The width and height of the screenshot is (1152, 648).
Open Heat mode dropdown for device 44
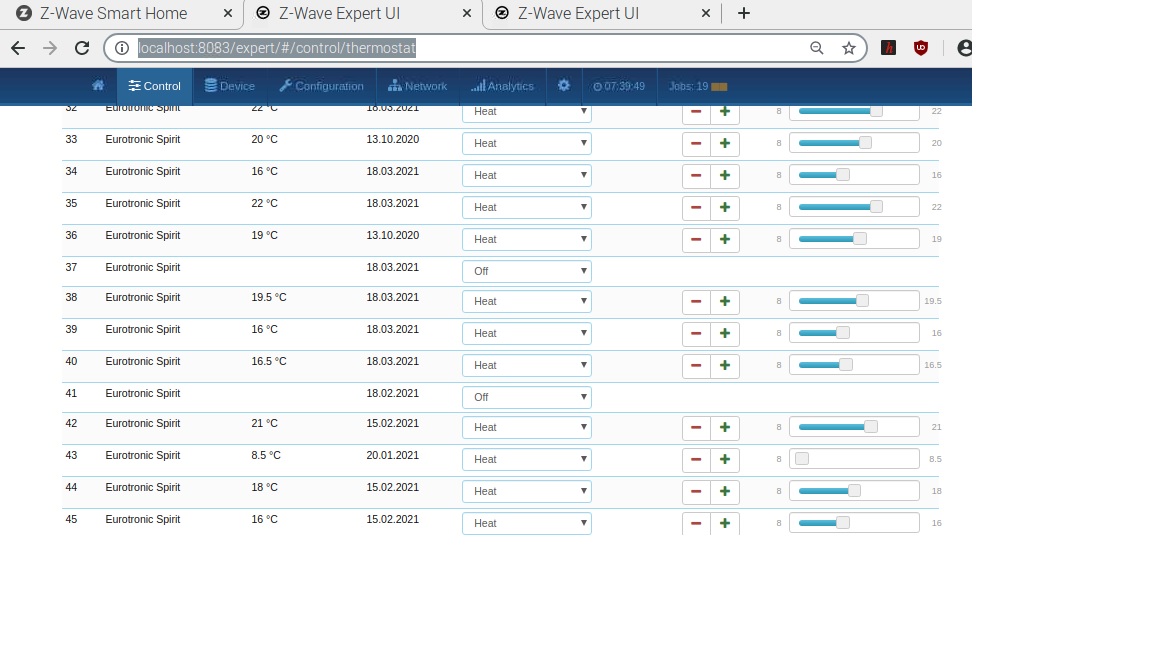click(x=526, y=491)
